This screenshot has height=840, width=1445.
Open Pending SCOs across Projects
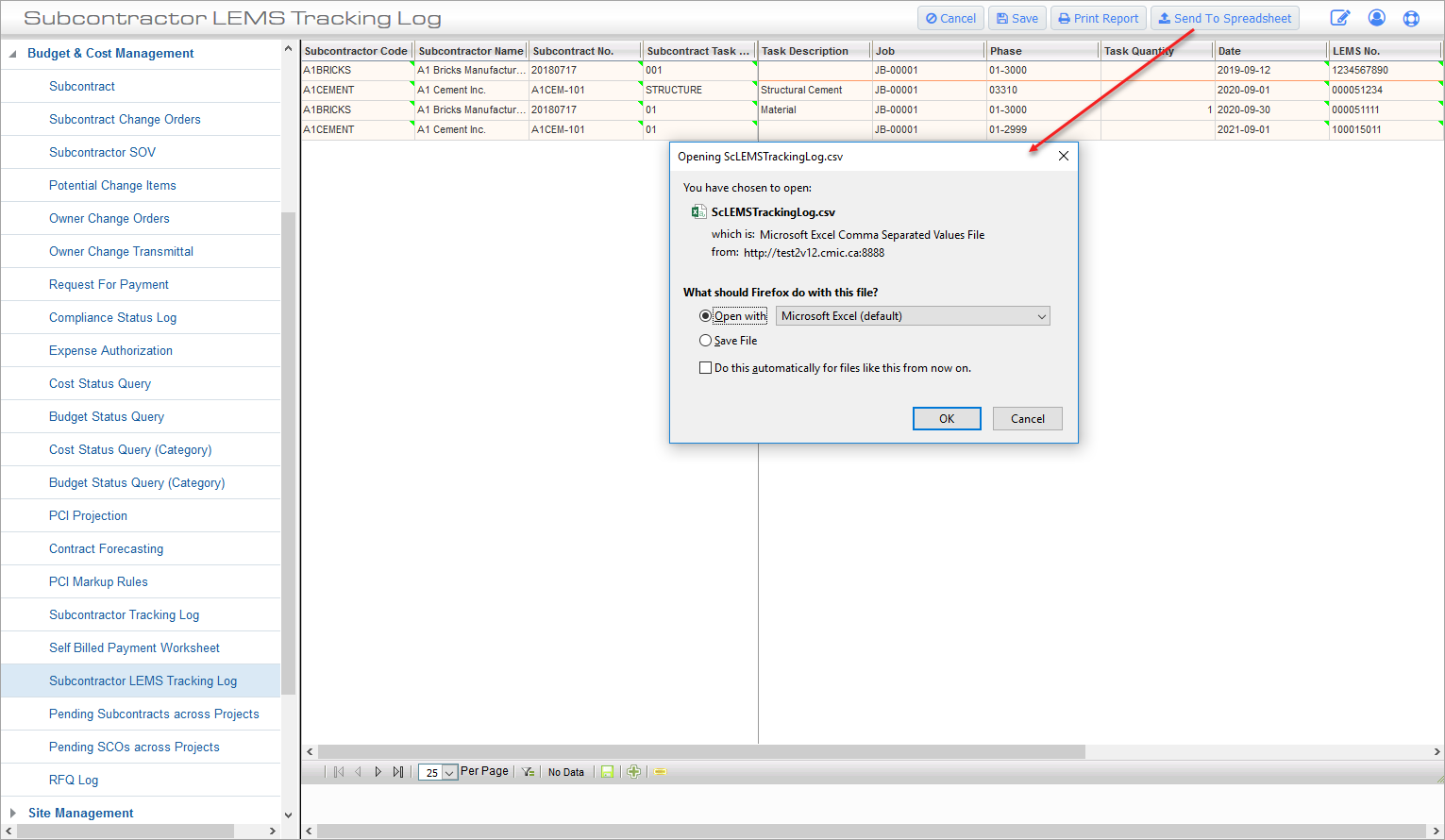(134, 747)
